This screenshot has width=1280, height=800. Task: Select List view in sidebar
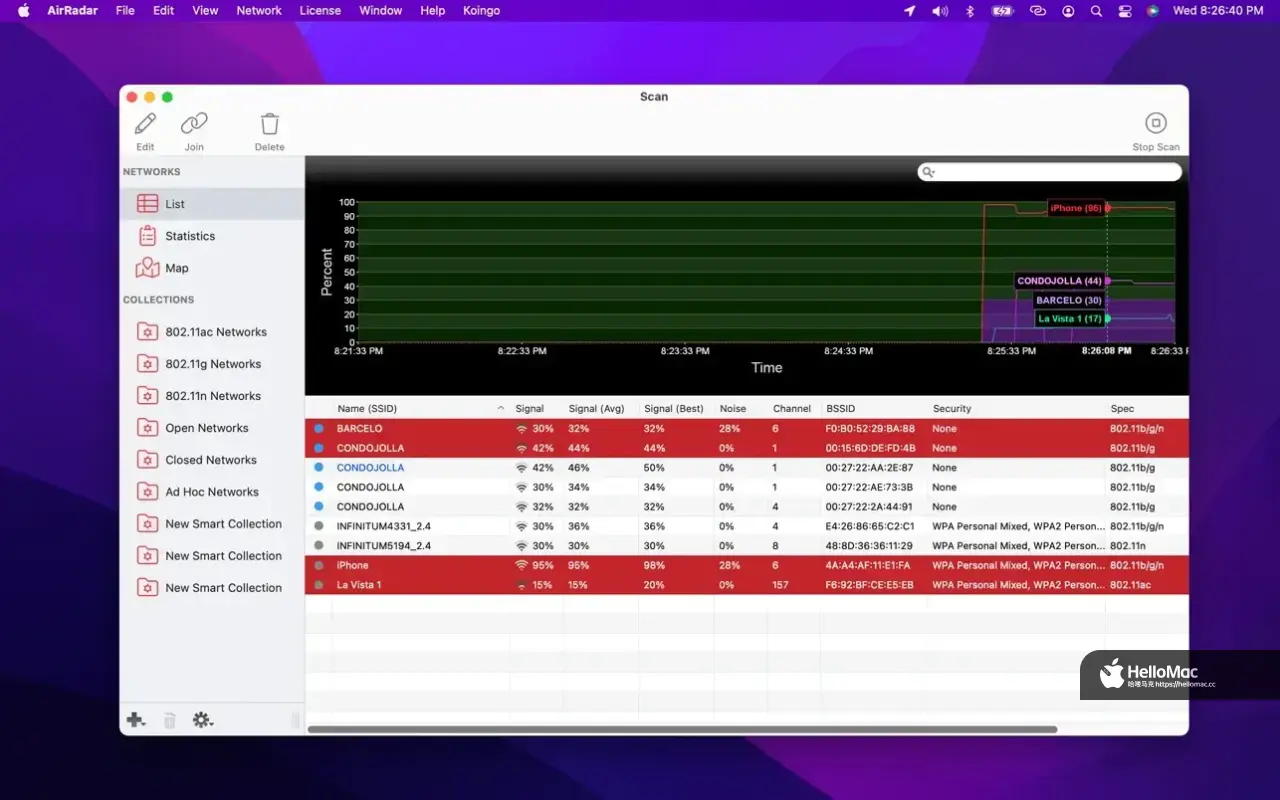(x=212, y=204)
